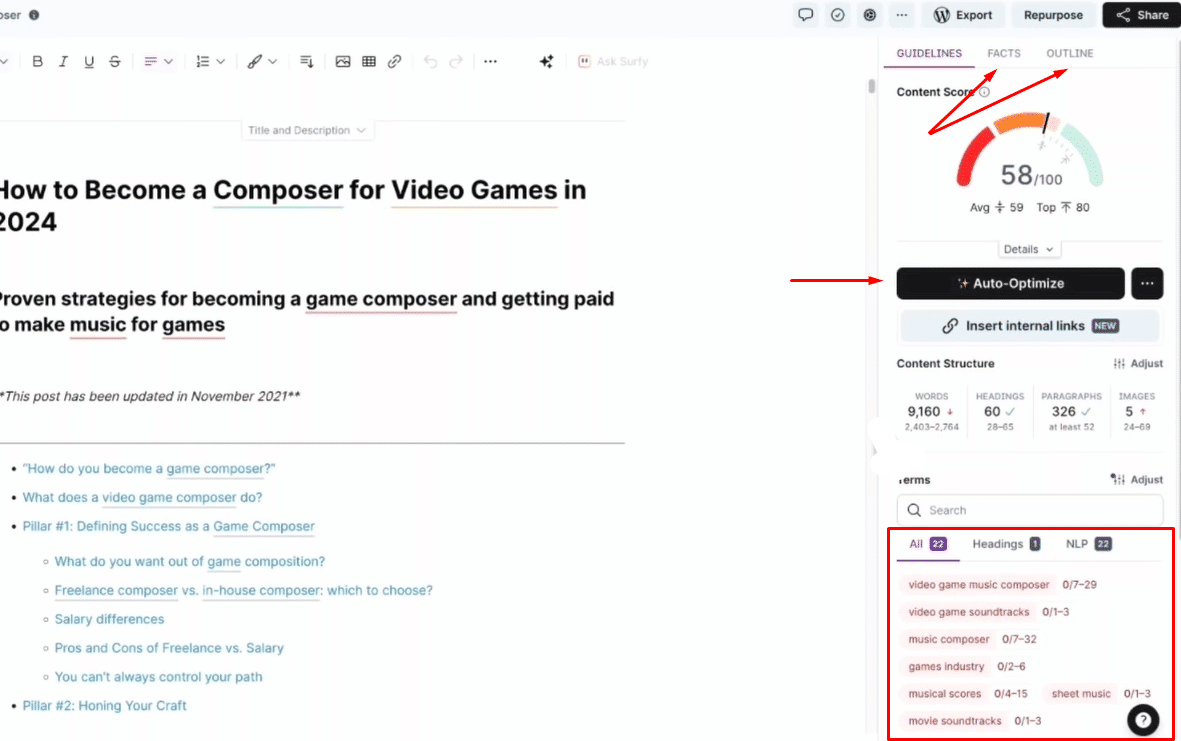Toggle italic text formatting
The width and height of the screenshot is (1181, 741).
pyautogui.click(x=63, y=62)
